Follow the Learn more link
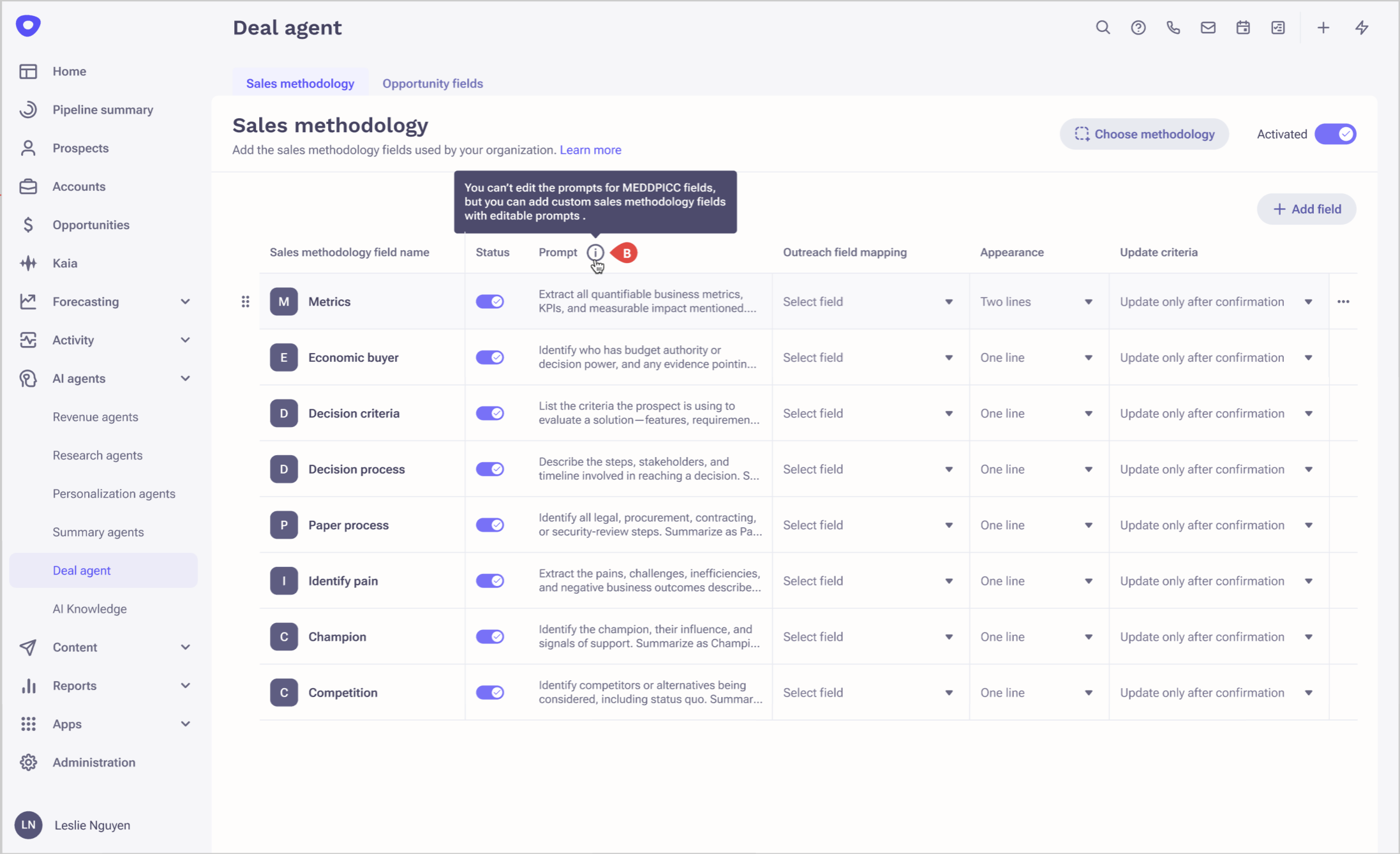Image resolution: width=1400 pixels, height=854 pixels. pos(590,150)
